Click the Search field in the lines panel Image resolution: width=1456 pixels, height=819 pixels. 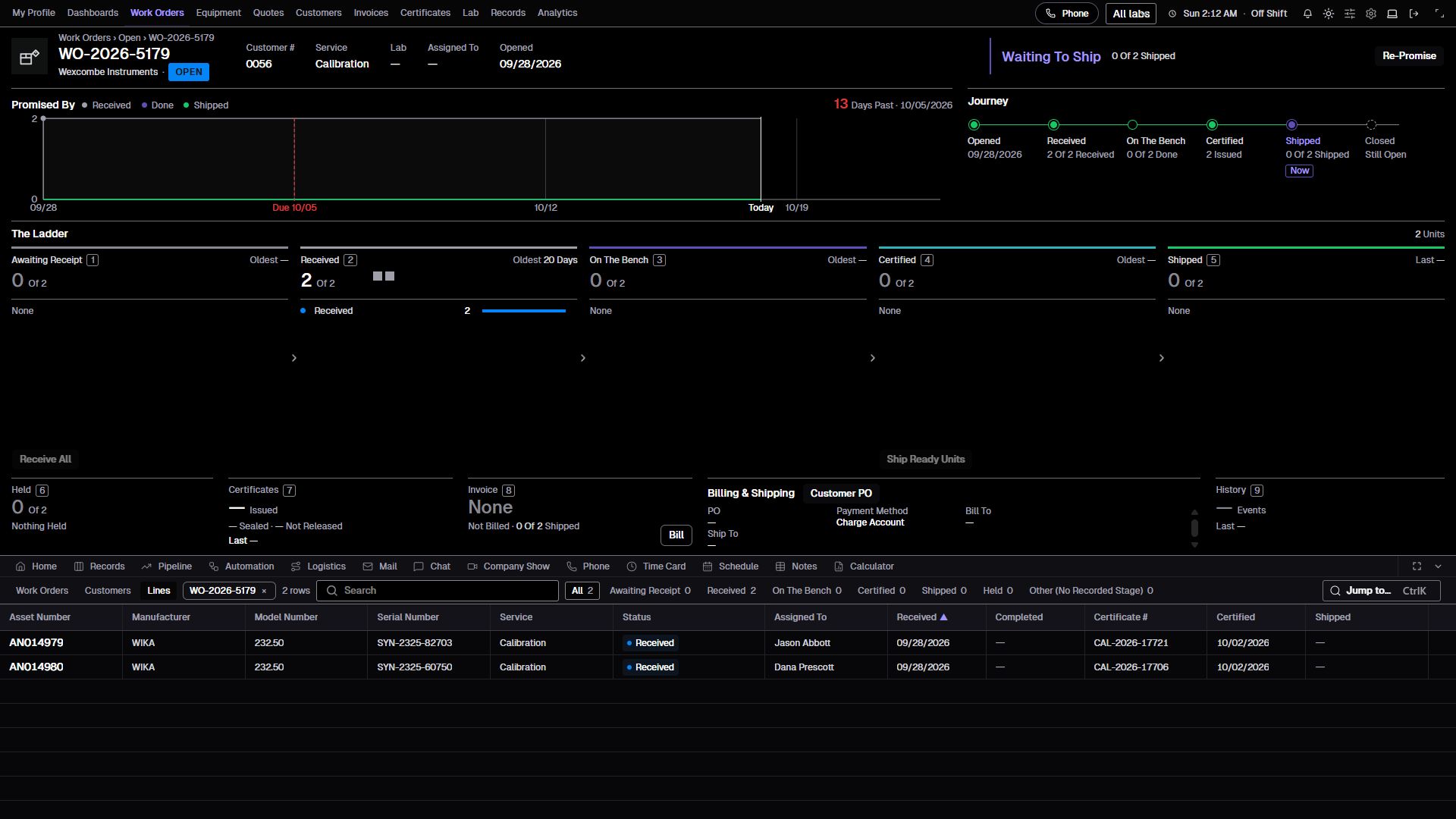(x=438, y=591)
